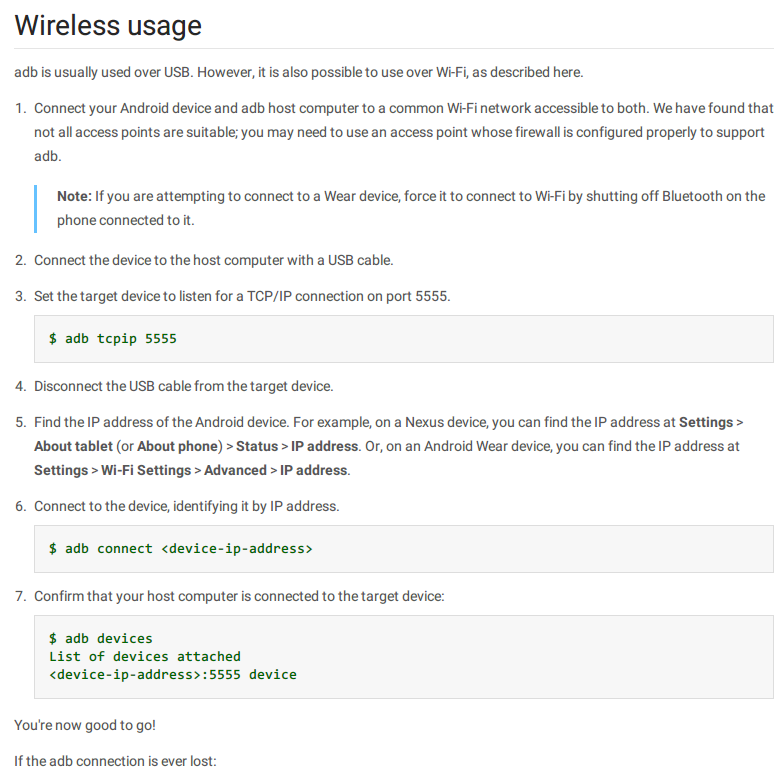The image size is (784, 780).
Task: Click the adb tcpip 5555 command
Action: click(x=113, y=338)
